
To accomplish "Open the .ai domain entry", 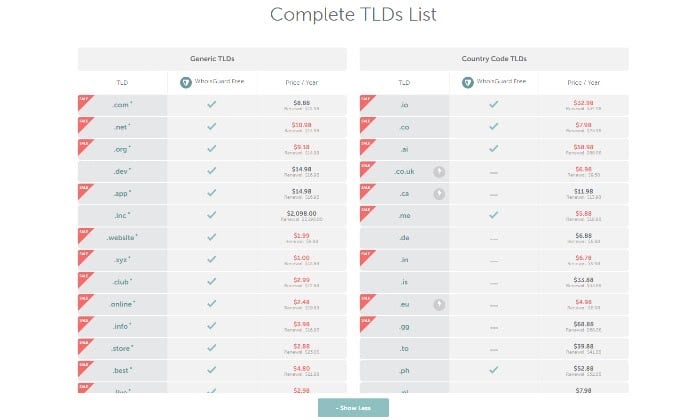I will (x=404, y=150).
